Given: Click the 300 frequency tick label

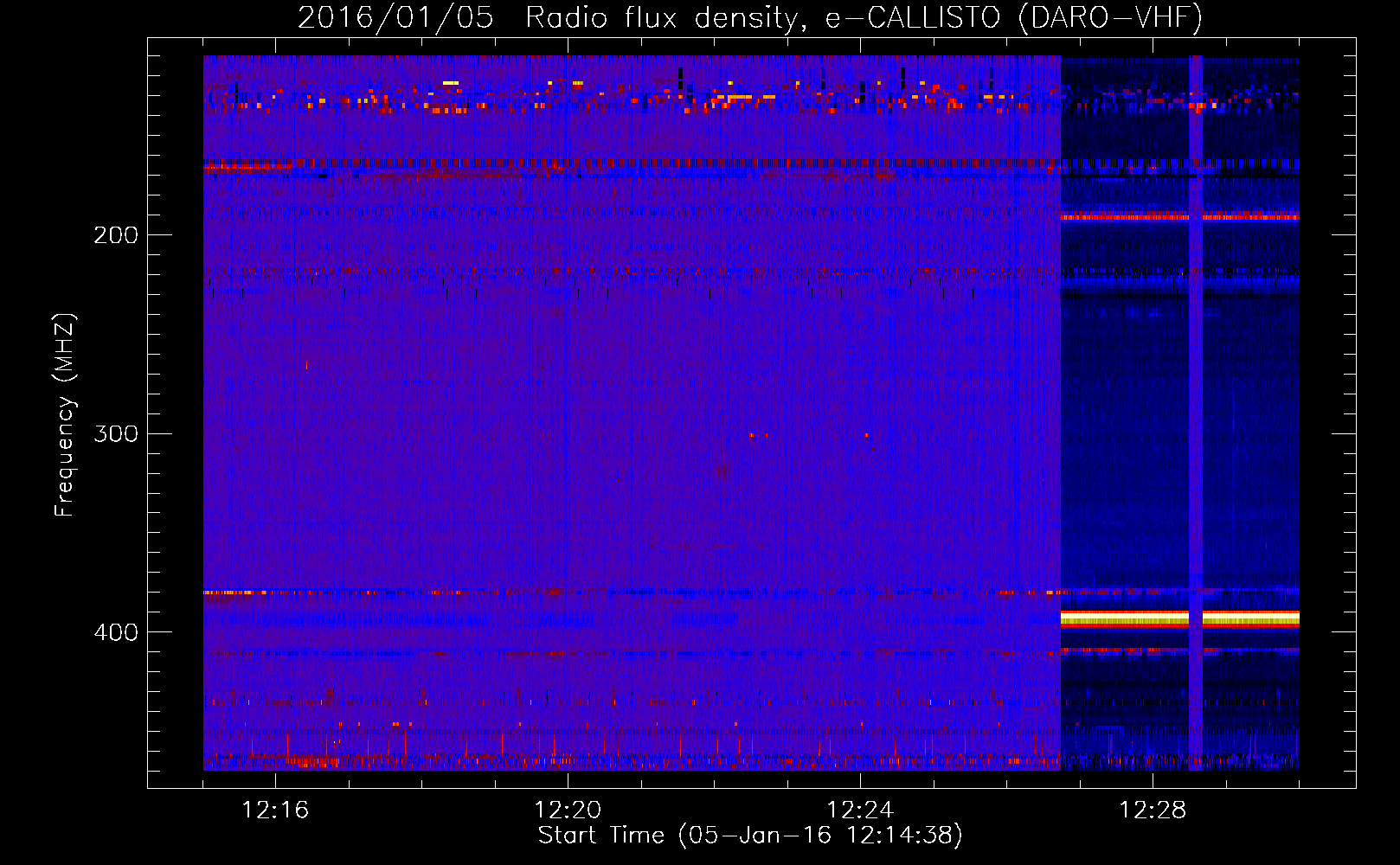Looking at the screenshot, I should [x=116, y=433].
